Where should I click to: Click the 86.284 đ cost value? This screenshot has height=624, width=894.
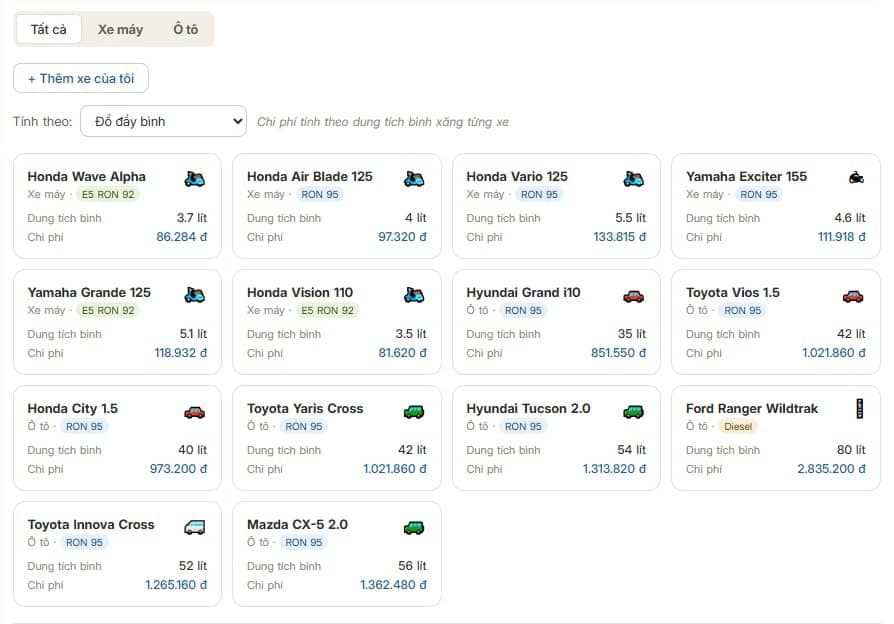point(182,237)
